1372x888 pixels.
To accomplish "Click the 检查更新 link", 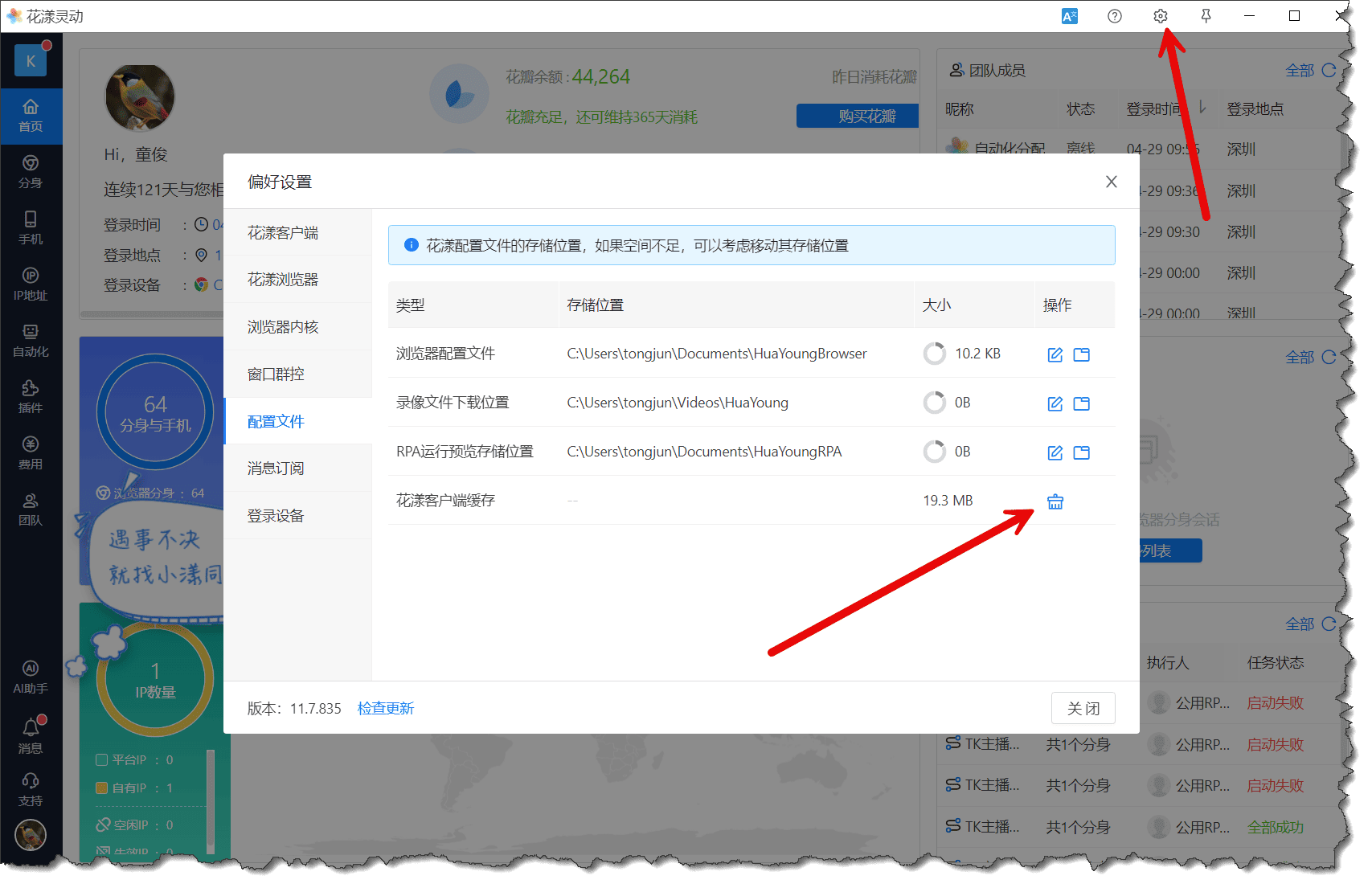I will click(386, 708).
